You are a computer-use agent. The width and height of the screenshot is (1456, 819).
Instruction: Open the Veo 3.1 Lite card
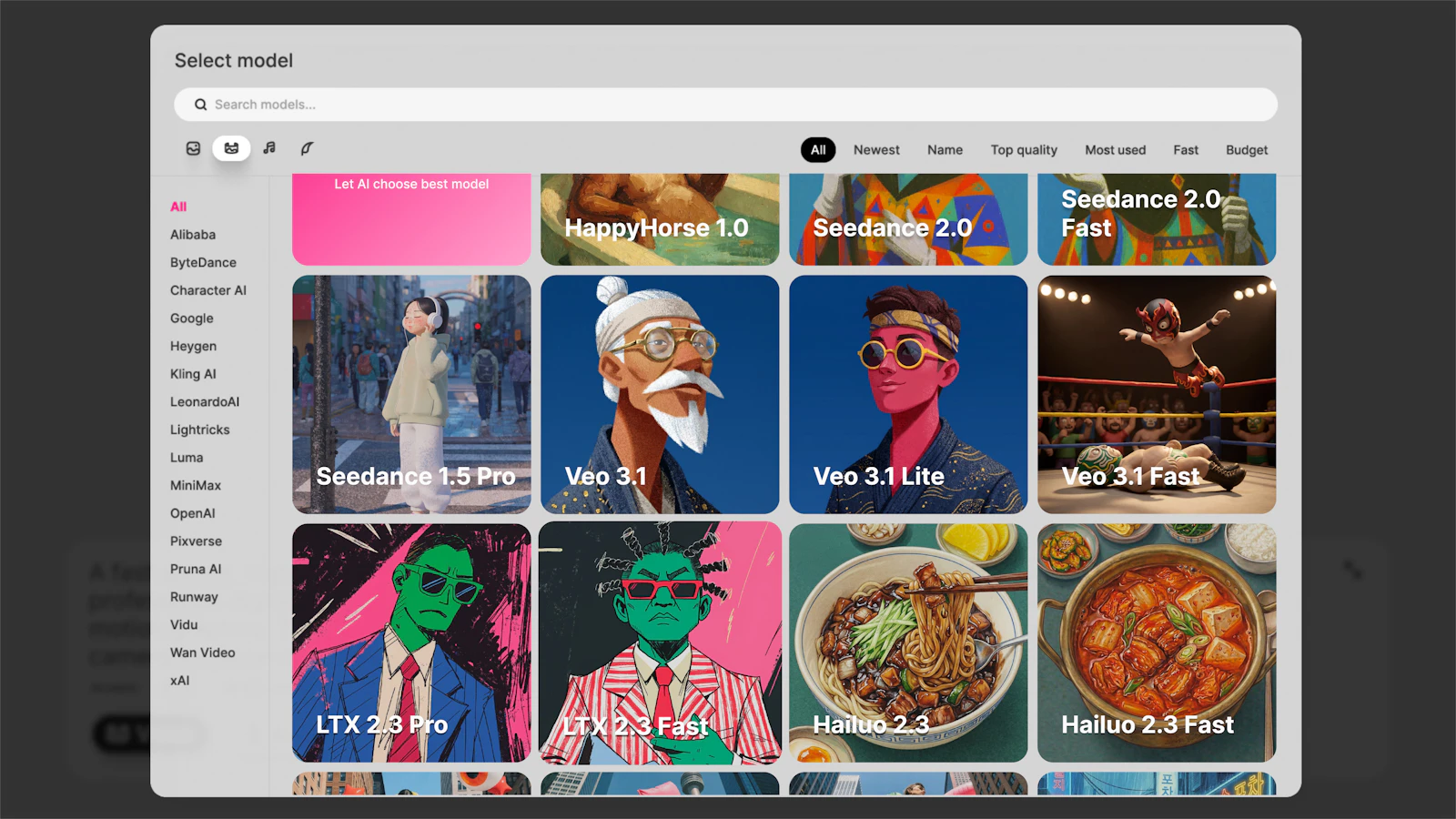[908, 395]
